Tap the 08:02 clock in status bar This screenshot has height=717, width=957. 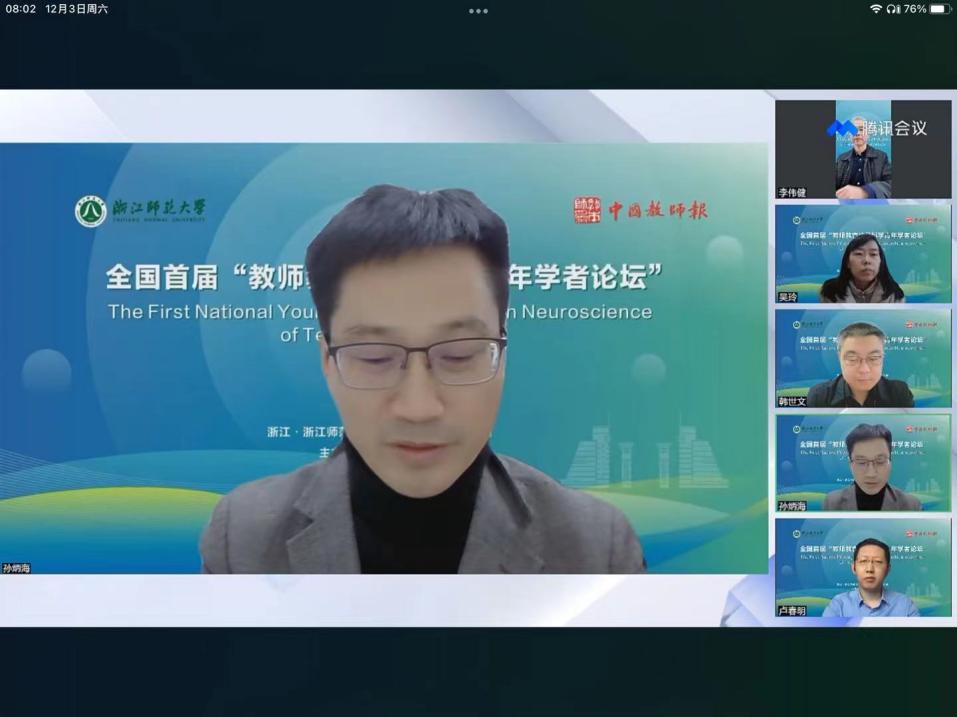coord(20,9)
